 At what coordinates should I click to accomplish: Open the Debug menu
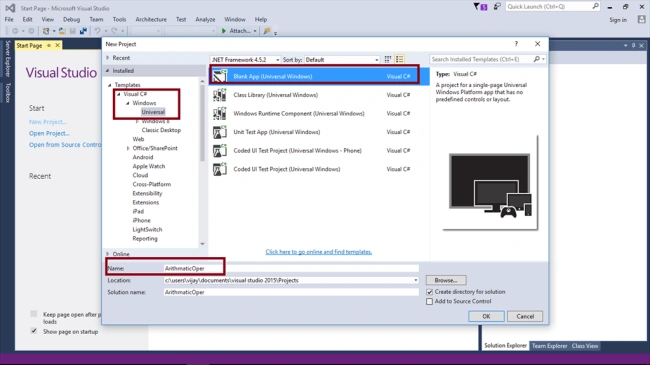click(71, 19)
